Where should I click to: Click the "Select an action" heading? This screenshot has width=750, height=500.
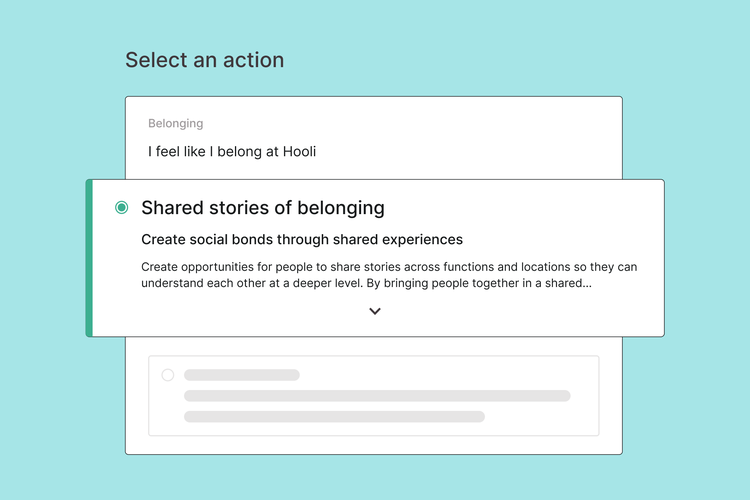click(204, 60)
